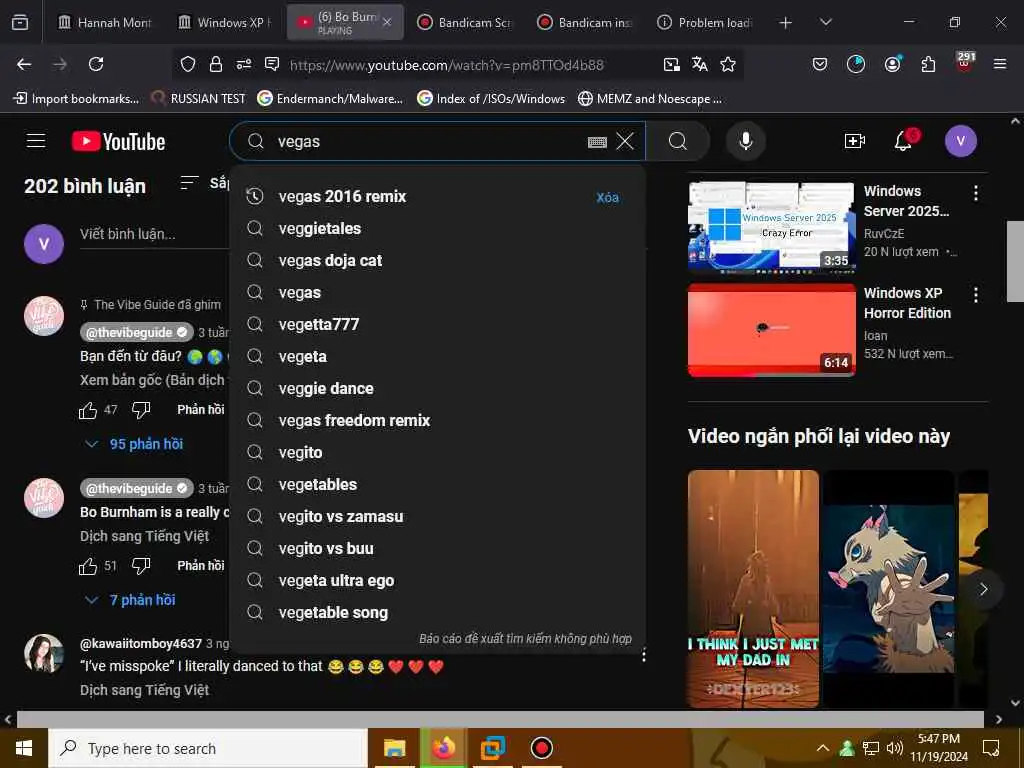
Task: Translate this page icon in address bar
Action: [x=699, y=64]
